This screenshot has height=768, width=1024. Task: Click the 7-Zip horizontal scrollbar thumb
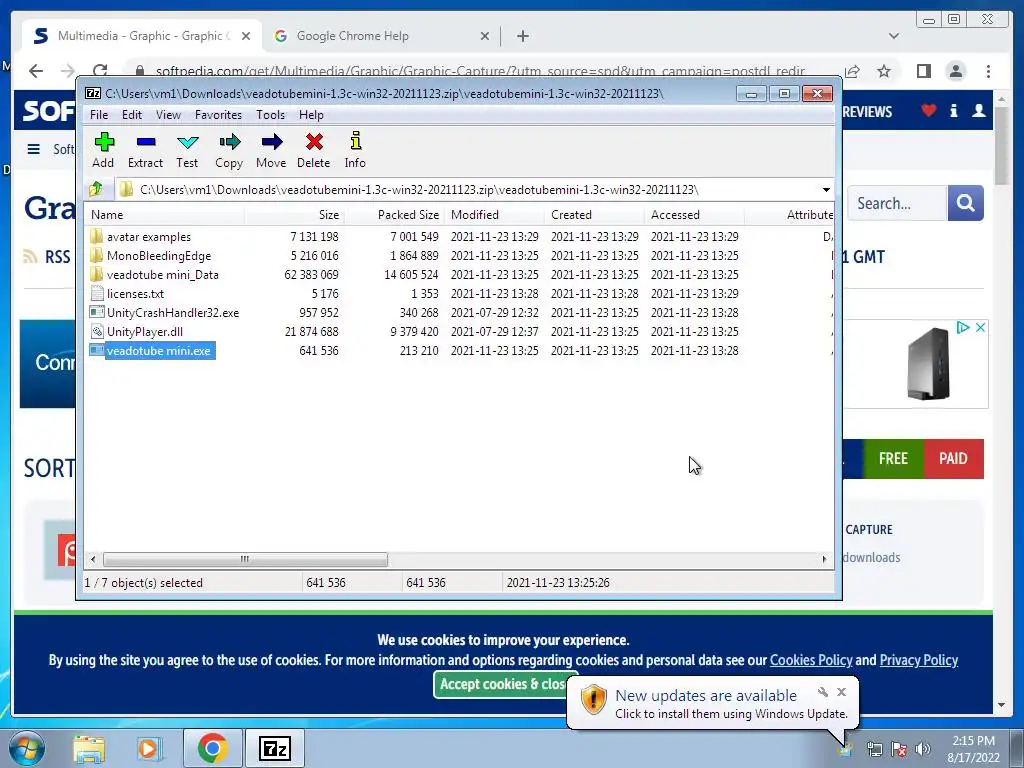click(245, 559)
